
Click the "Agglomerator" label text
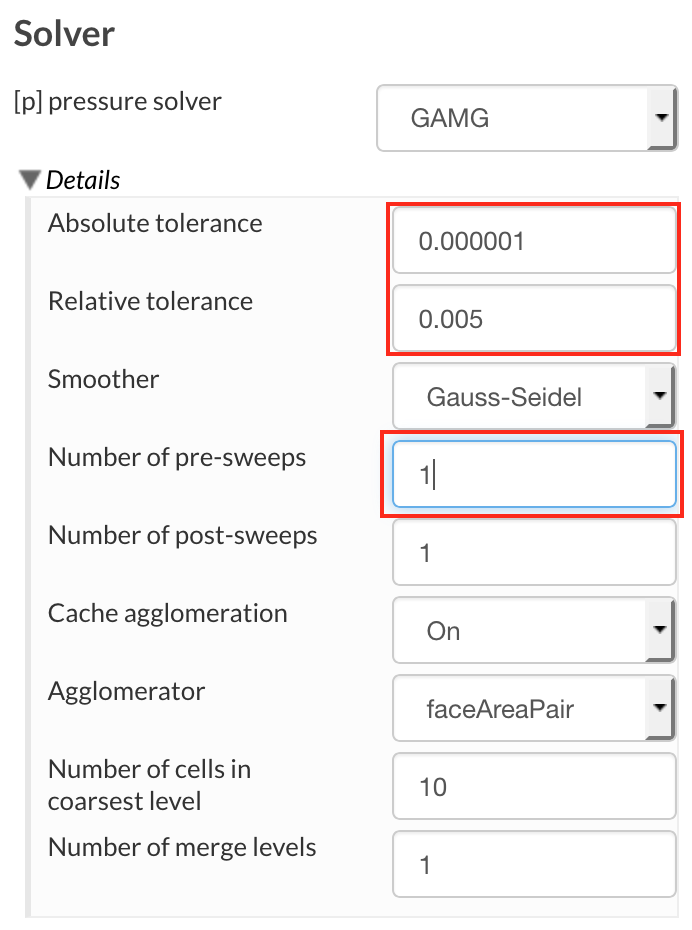click(x=126, y=691)
